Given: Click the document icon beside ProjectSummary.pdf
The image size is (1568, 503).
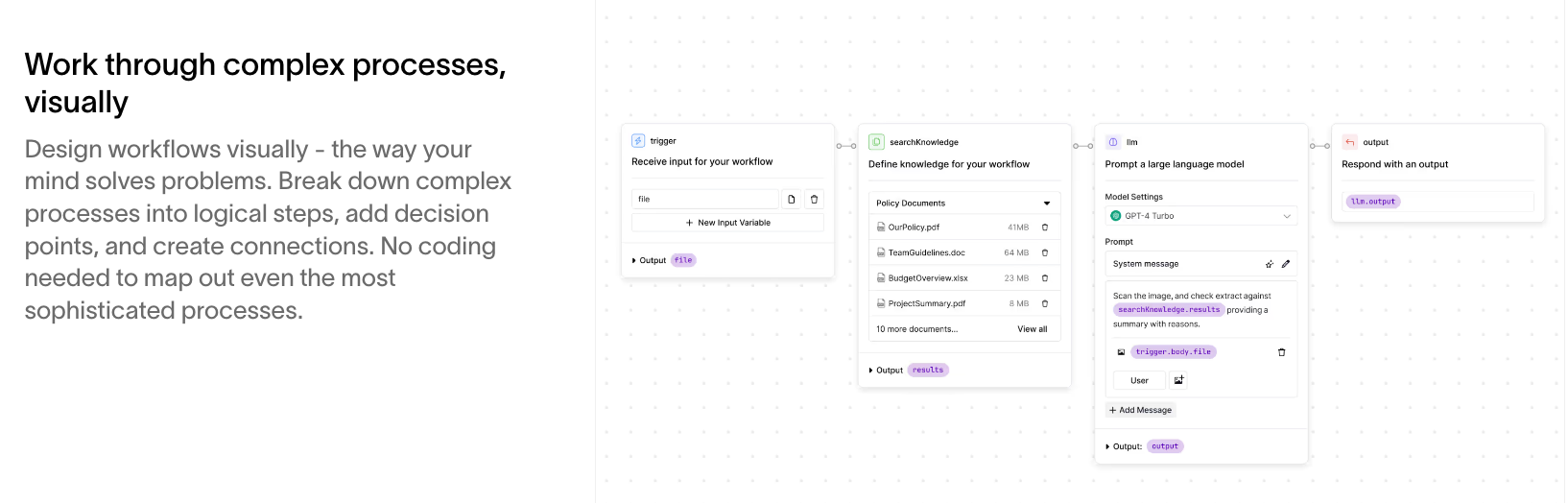Looking at the screenshot, I should click(881, 303).
